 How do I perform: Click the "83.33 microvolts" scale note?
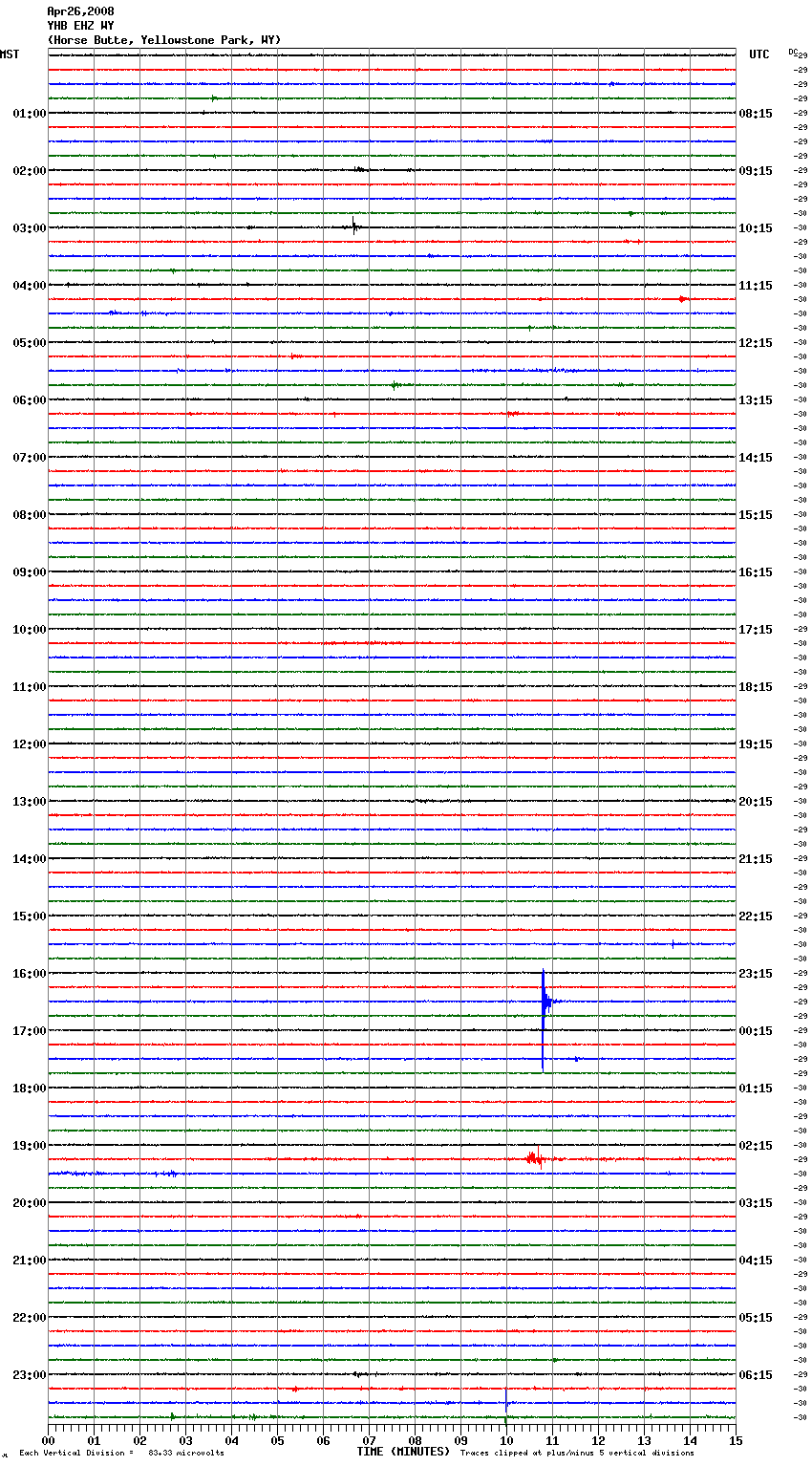click(185, 1453)
